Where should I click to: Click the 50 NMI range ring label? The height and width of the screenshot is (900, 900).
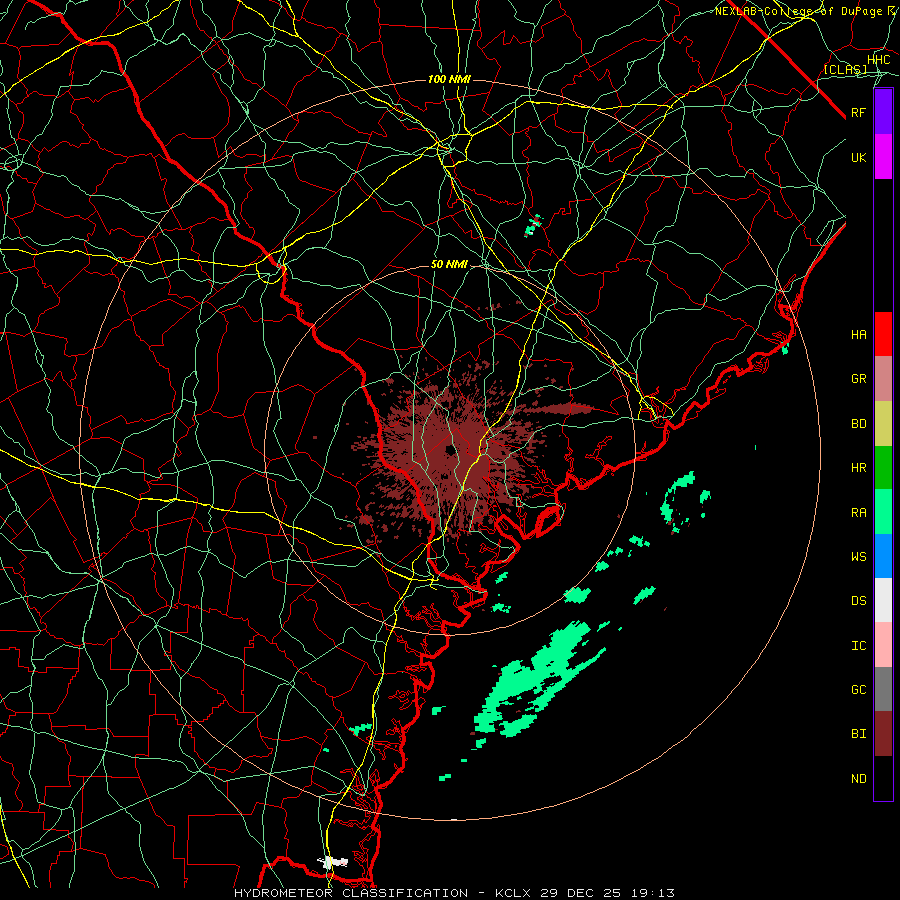click(449, 265)
